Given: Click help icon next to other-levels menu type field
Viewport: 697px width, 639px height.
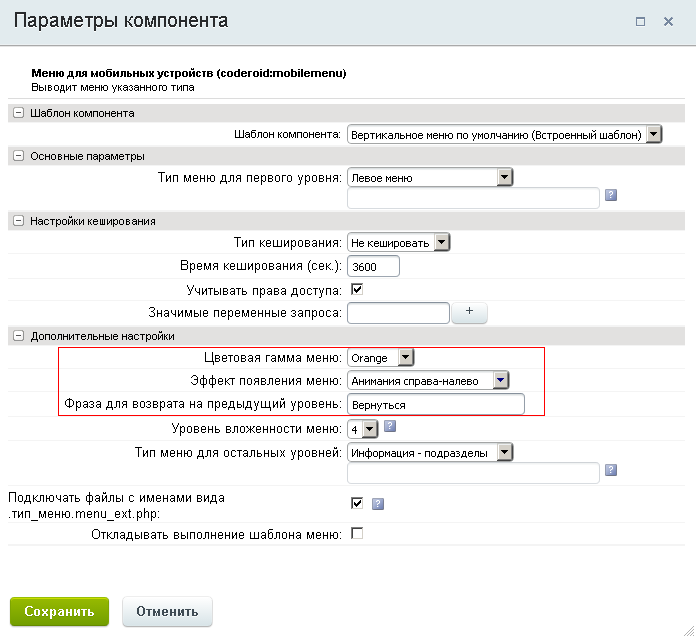Looking at the screenshot, I should (x=611, y=470).
